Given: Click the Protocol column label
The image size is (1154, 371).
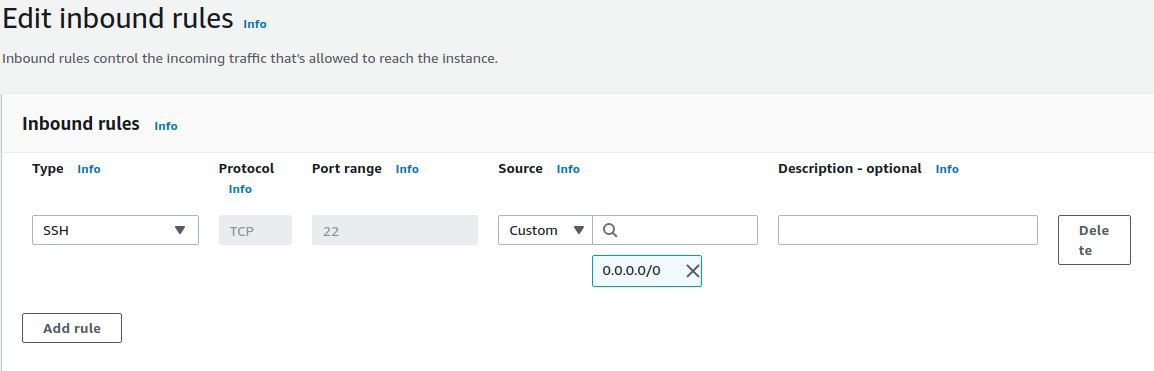Looking at the screenshot, I should coord(247,169).
